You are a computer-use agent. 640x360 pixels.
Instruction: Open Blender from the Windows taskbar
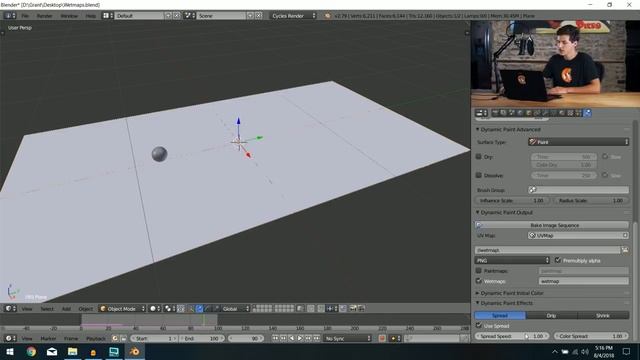click(134, 351)
